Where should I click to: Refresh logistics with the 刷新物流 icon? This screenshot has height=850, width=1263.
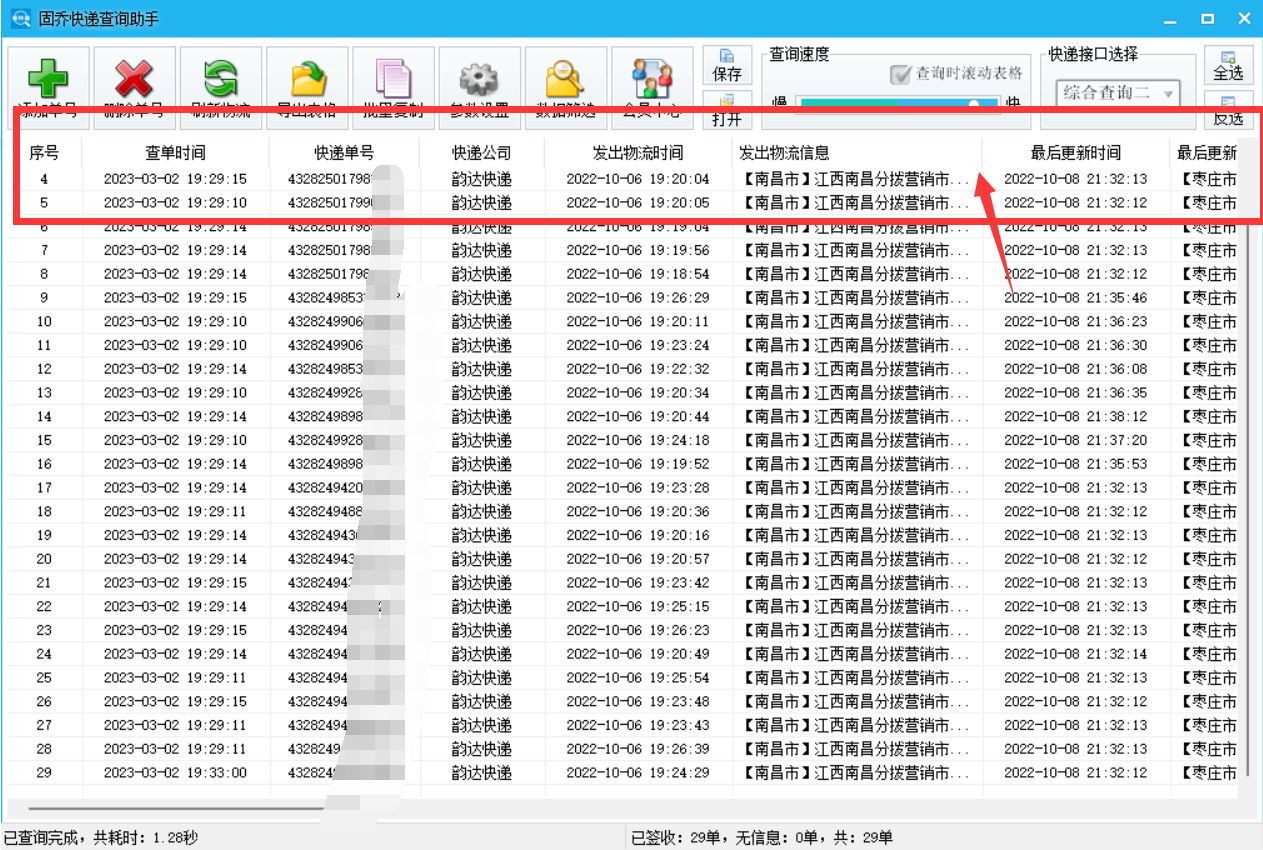[x=221, y=87]
